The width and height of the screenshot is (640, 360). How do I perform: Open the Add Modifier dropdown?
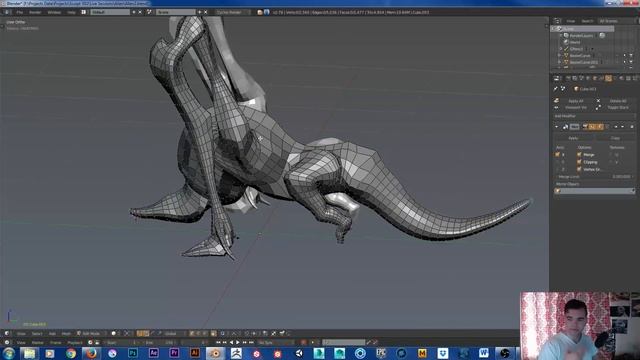click(x=594, y=116)
